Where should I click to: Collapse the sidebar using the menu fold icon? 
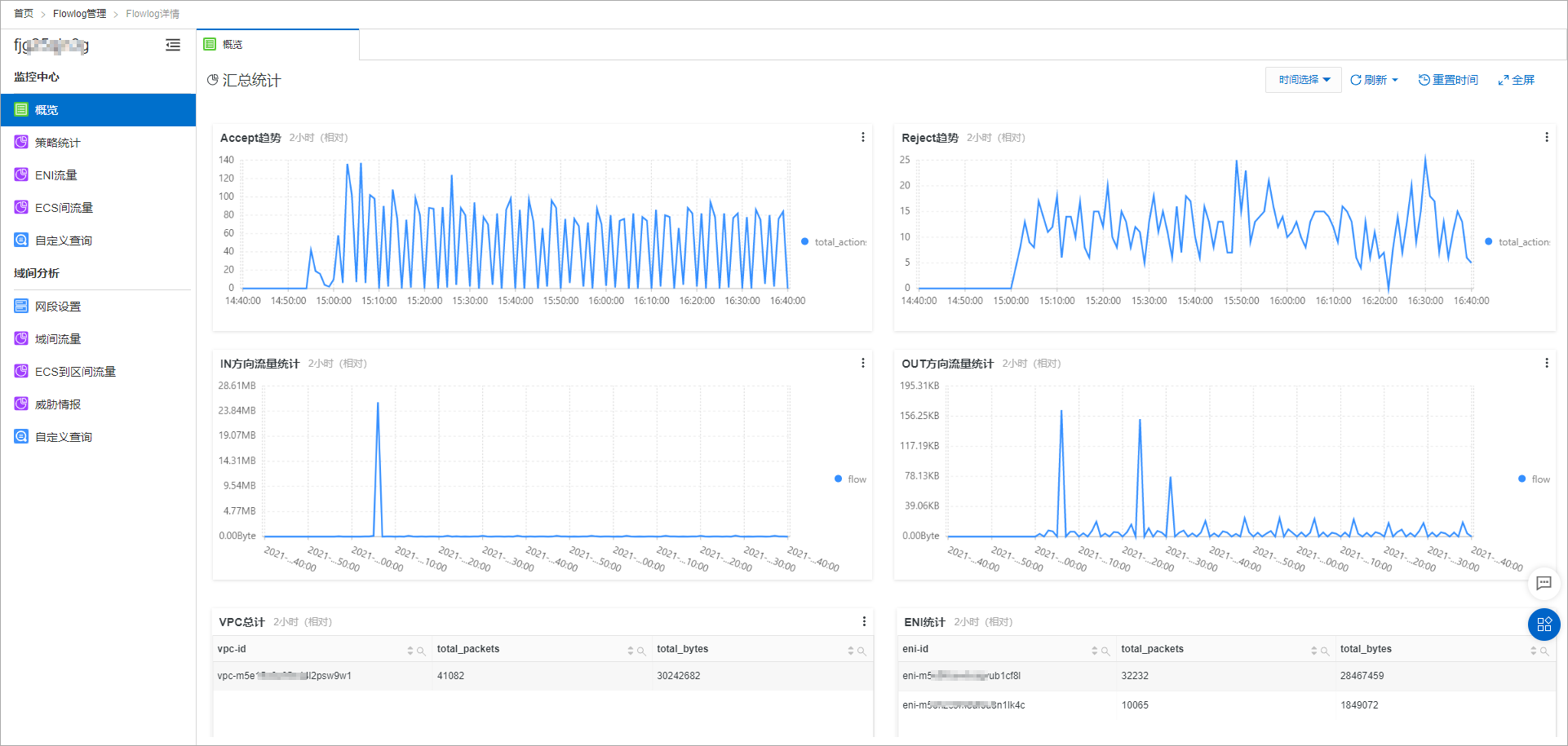point(173,46)
